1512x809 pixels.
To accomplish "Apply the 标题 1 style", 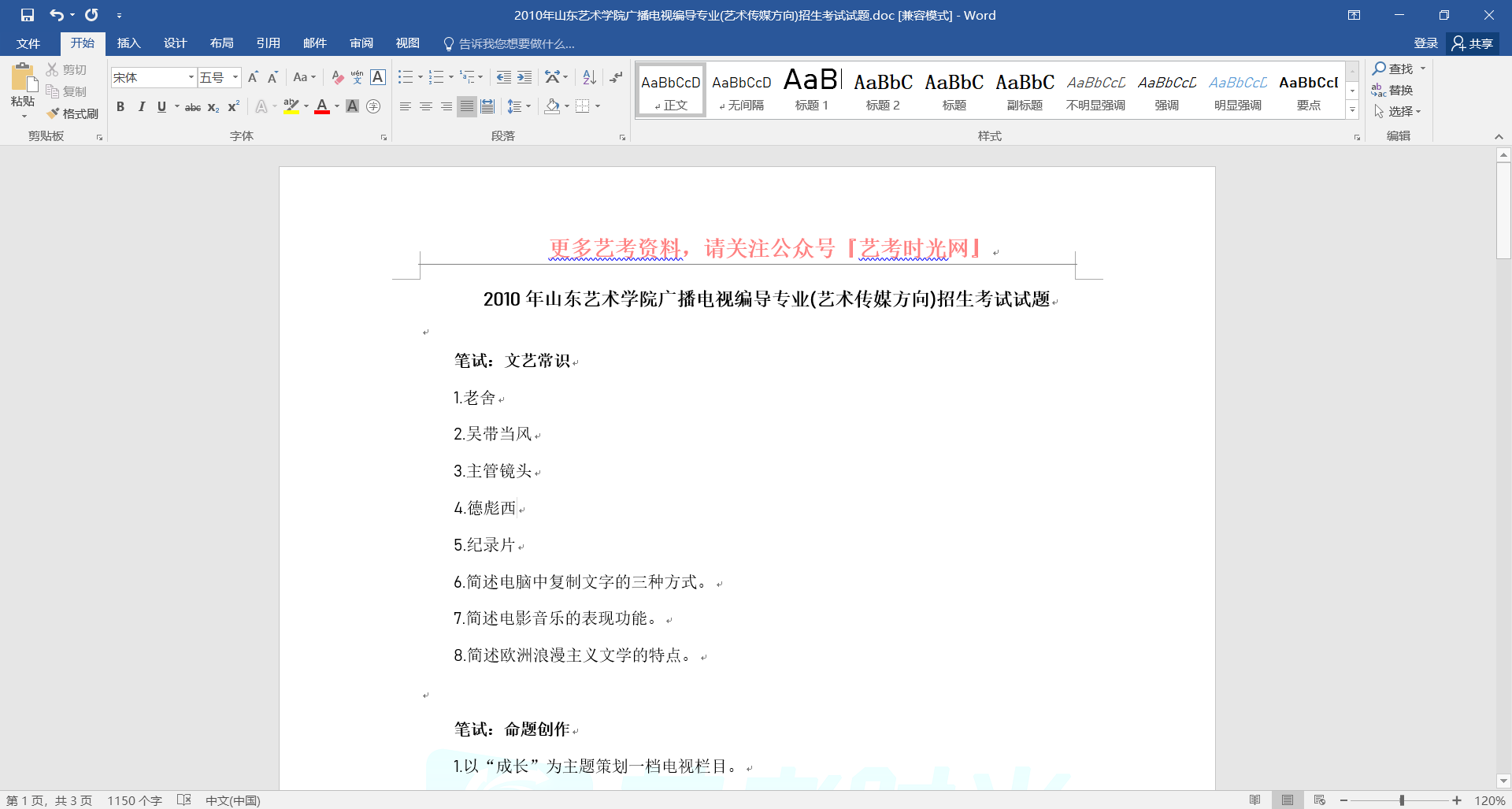I will (812, 90).
